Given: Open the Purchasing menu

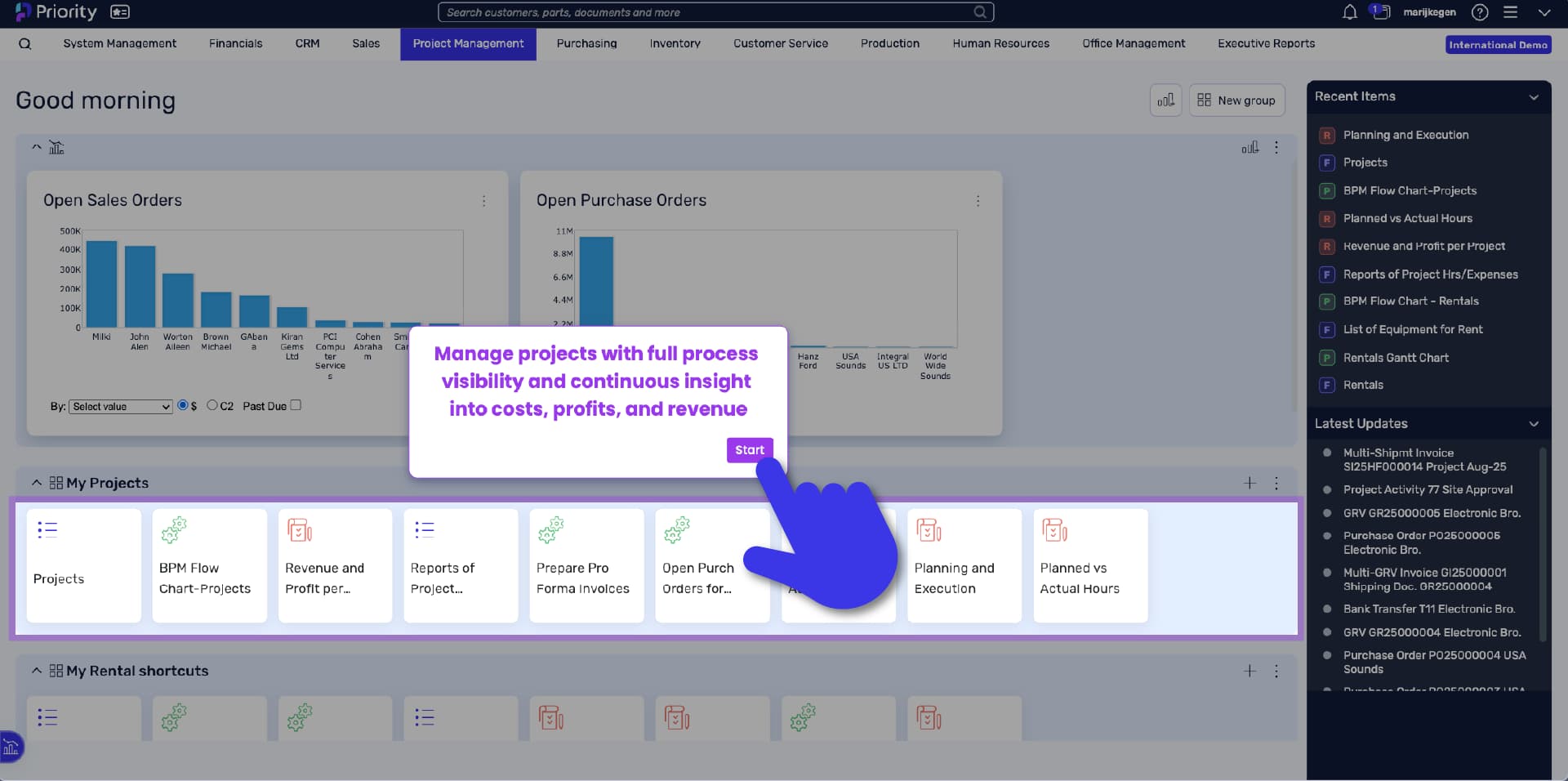Looking at the screenshot, I should pos(586,44).
